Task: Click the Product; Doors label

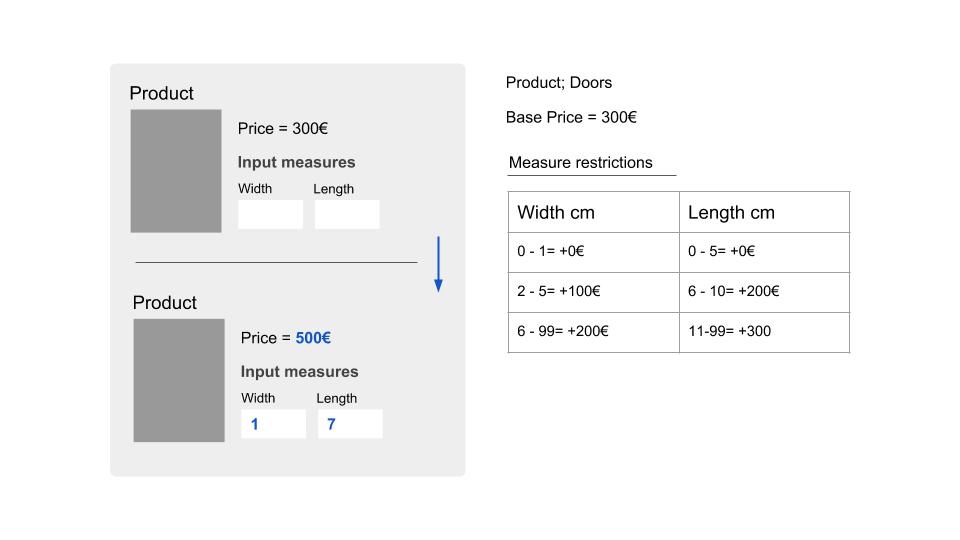Action: [558, 83]
